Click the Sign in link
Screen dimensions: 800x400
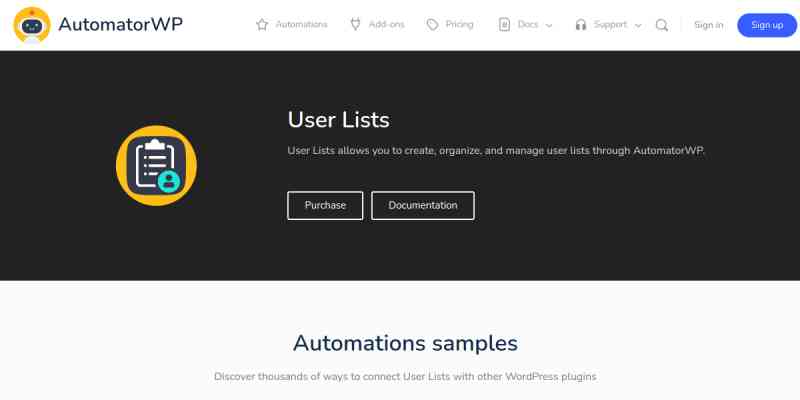tap(708, 25)
